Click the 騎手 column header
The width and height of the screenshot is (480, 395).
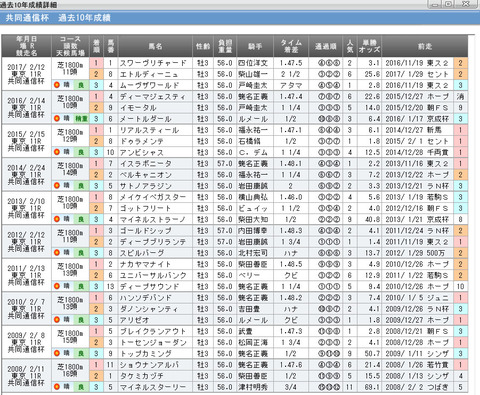pos(255,46)
